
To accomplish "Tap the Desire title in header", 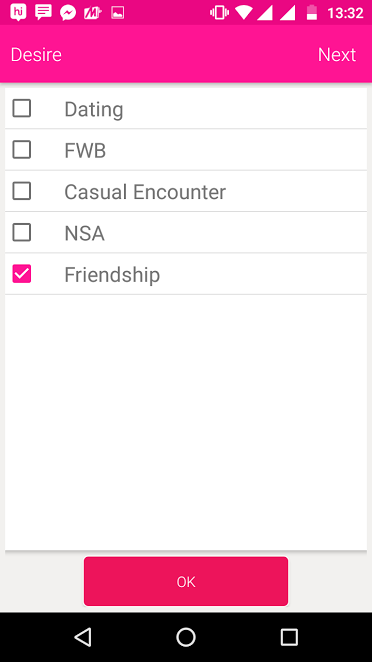I will click(x=36, y=54).
